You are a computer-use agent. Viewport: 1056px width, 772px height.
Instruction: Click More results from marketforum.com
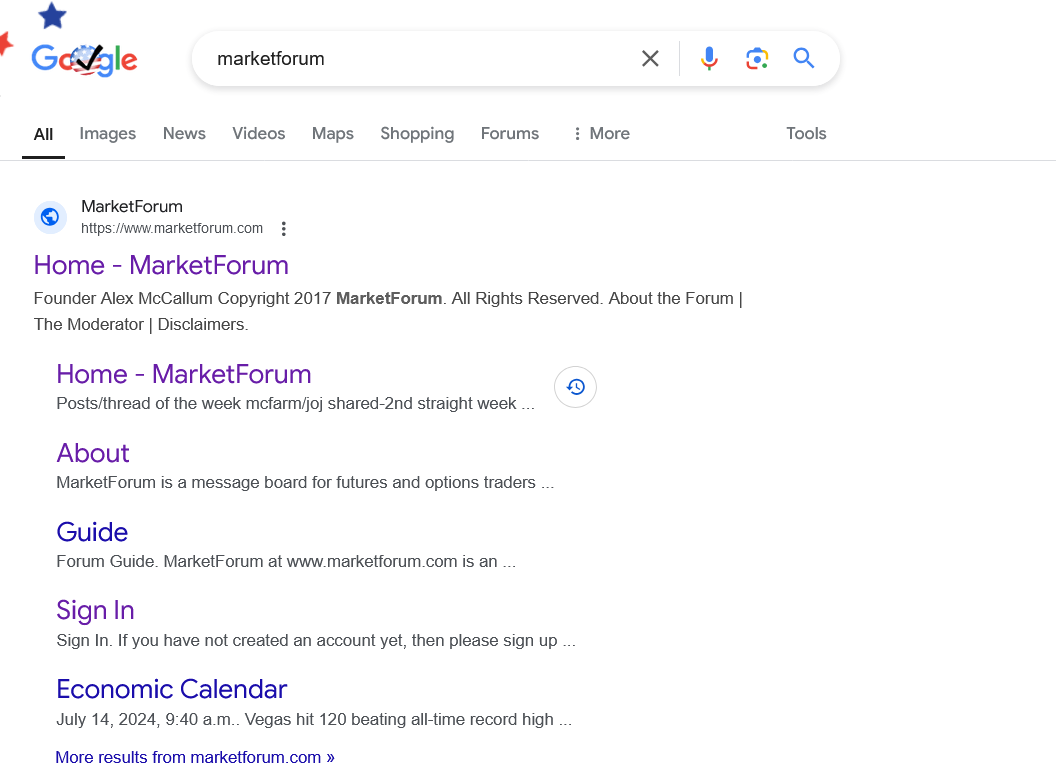pos(195,757)
